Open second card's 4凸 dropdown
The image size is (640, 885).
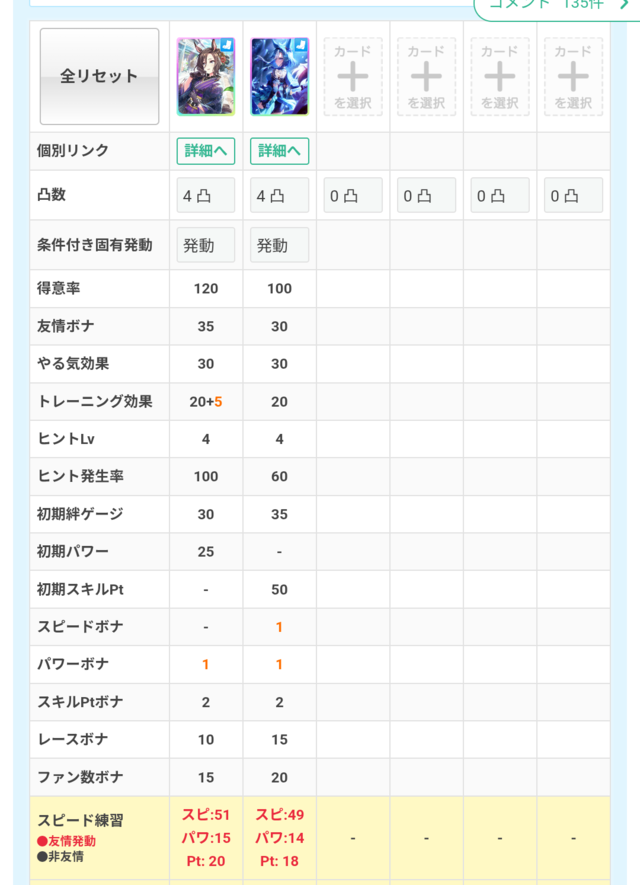280,196
